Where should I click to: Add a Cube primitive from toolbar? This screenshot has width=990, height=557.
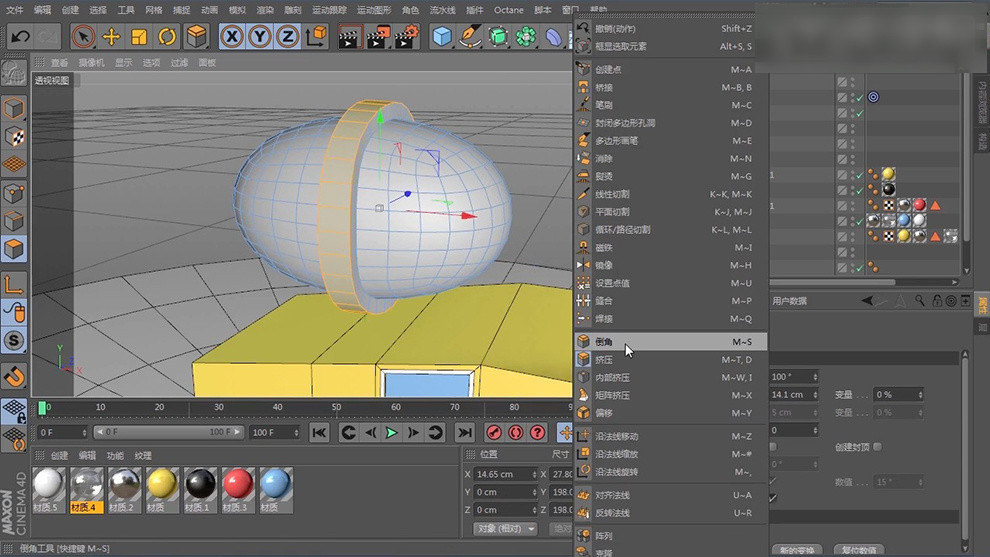442,37
